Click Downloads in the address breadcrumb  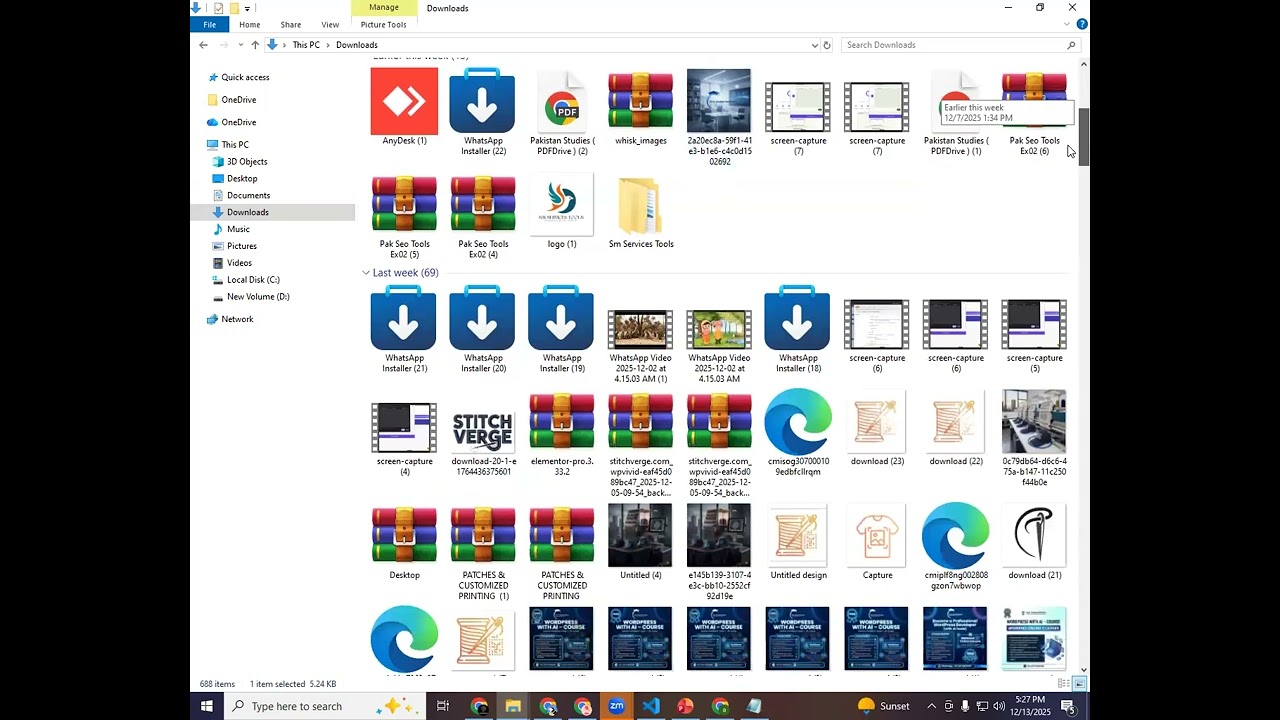pyautogui.click(x=357, y=45)
